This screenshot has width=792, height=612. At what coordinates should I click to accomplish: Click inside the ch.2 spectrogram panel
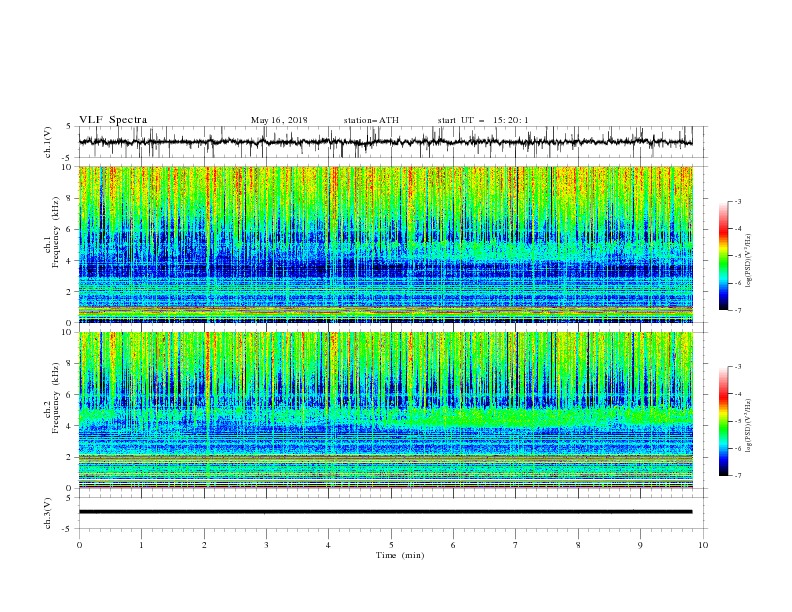385,410
